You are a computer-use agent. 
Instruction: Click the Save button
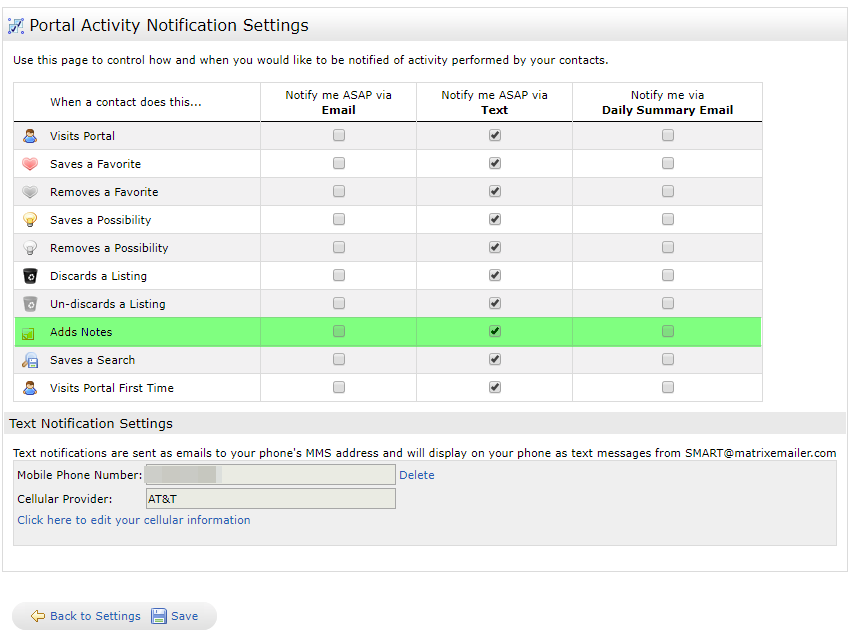coord(175,616)
